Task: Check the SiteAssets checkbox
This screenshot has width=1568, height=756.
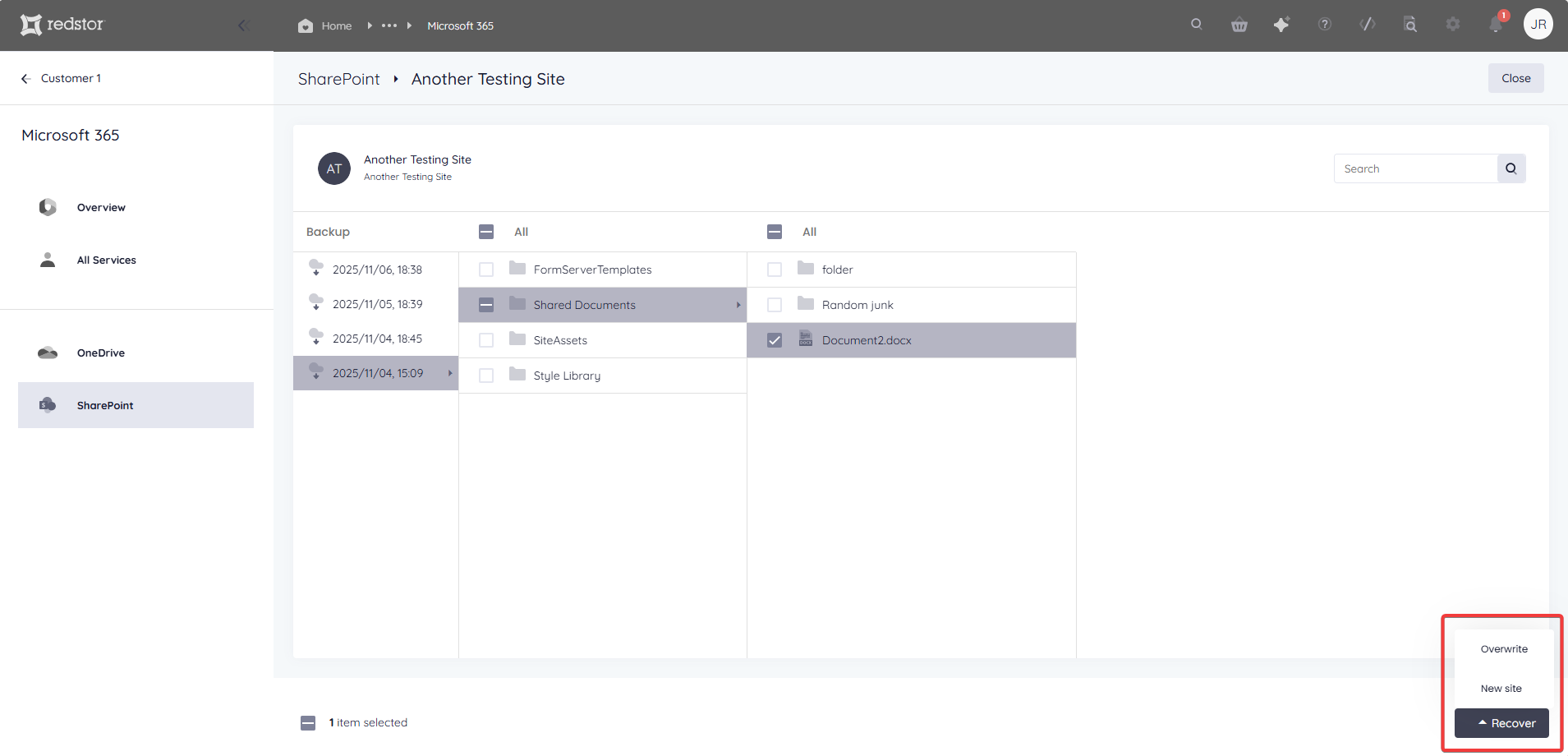Action: (x=486, y=340)
